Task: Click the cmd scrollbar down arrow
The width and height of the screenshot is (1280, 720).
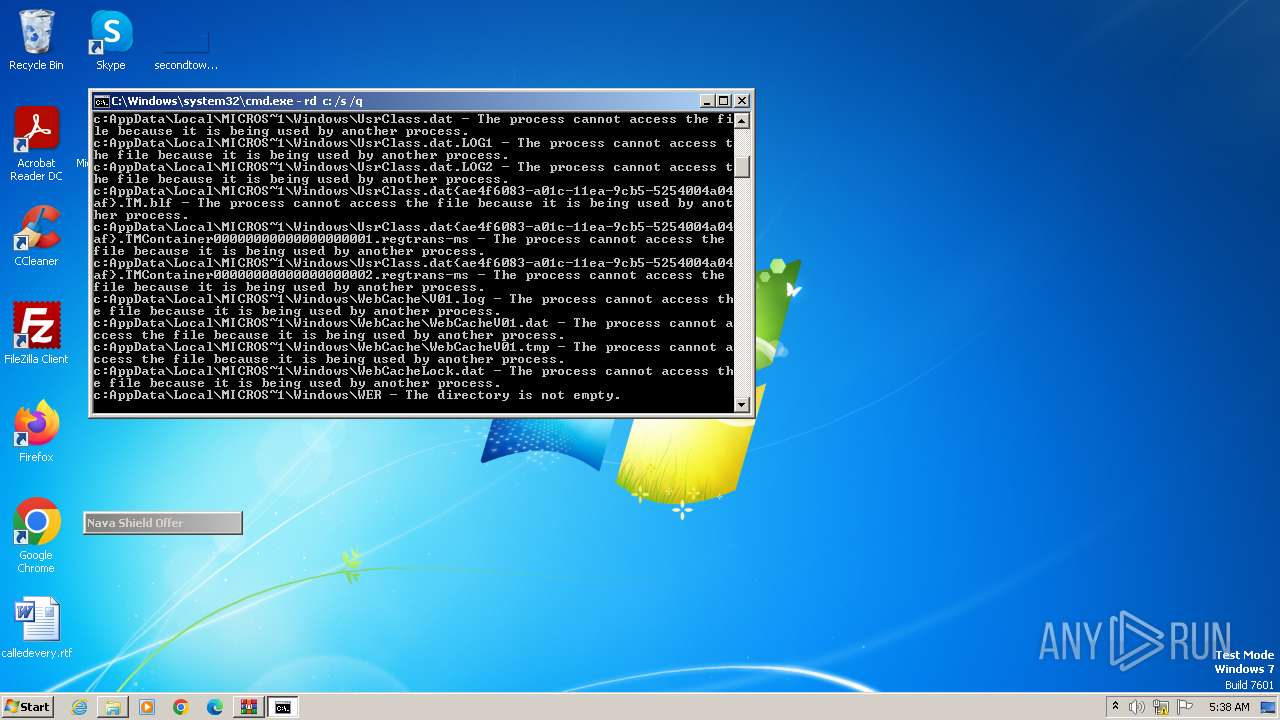Action: coord(742,404)
